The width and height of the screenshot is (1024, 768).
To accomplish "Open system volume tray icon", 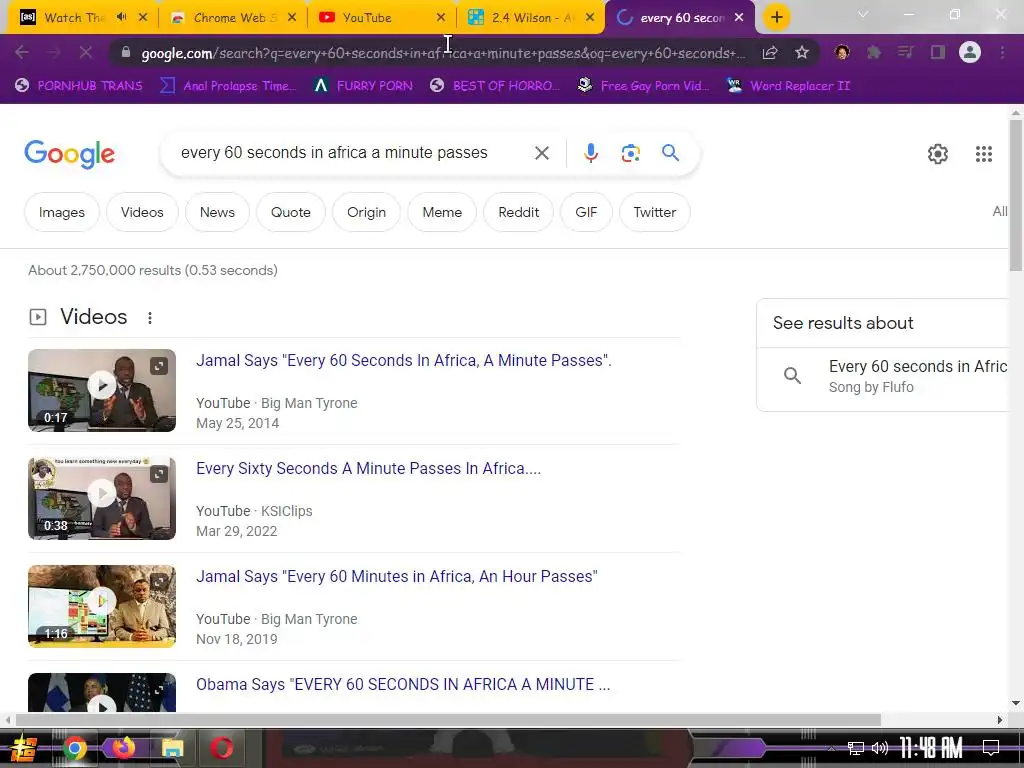I will pyautogui.click(x=880, y=748).
